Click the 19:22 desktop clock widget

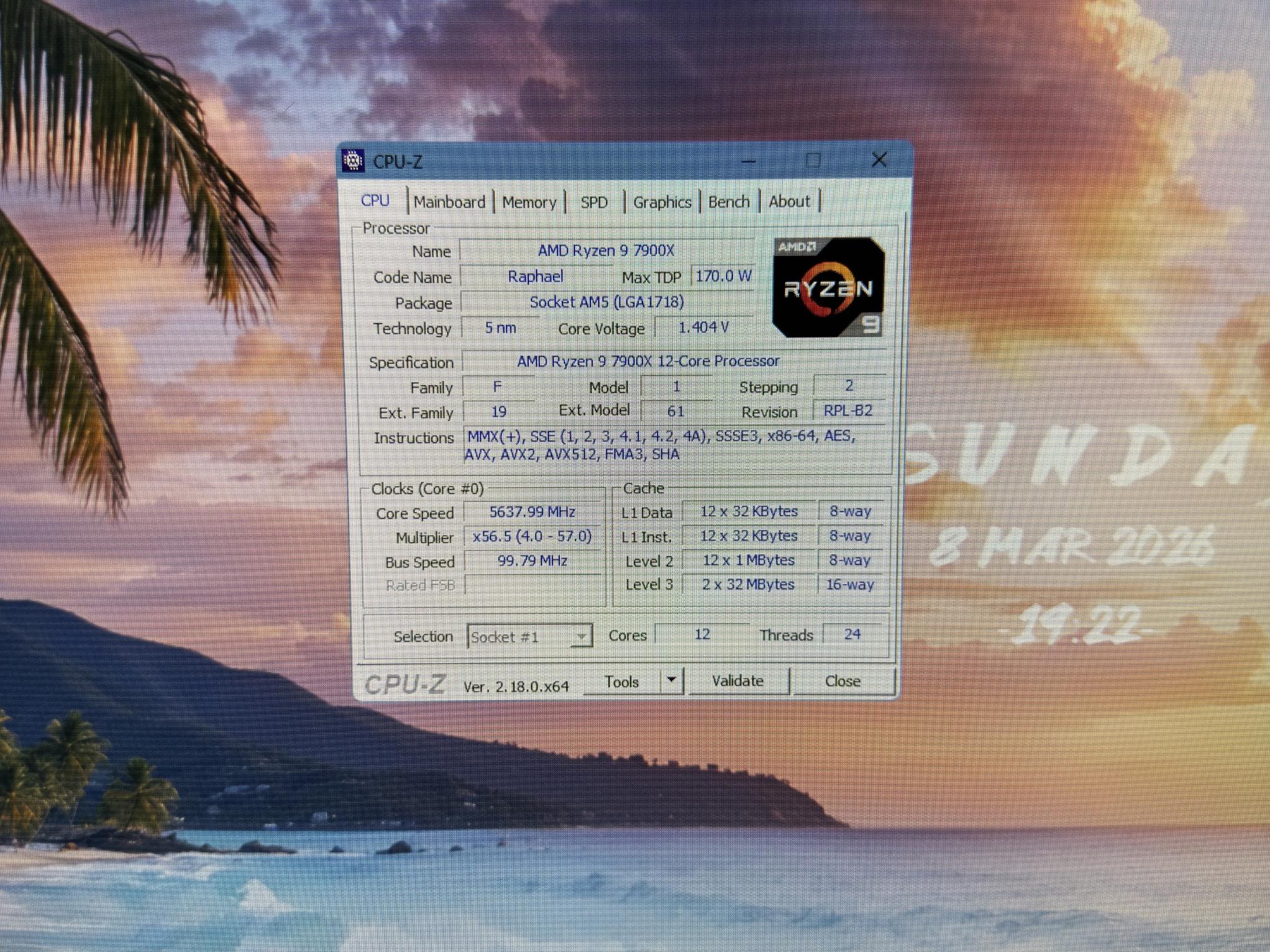(1080, 624)
